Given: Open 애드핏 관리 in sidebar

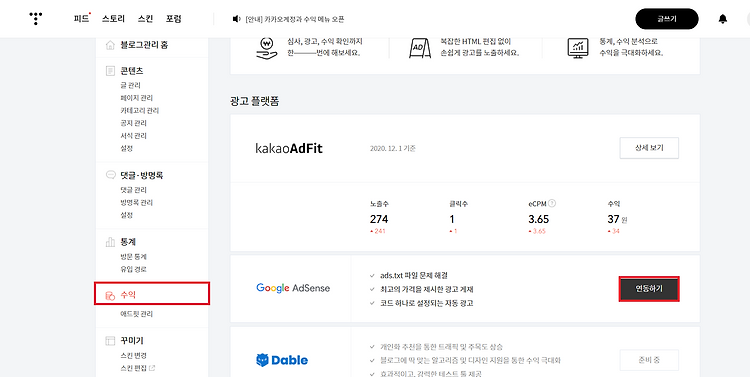Looking at the screenshot, I should tap(137, 314).
